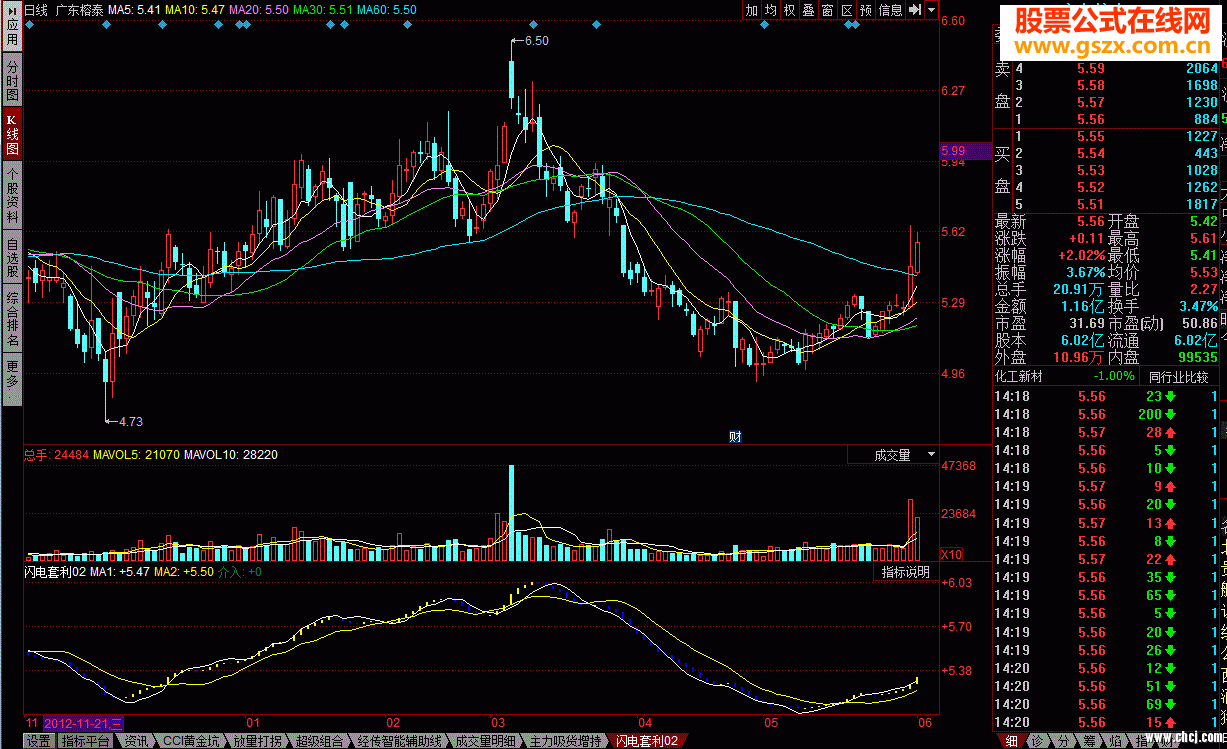The height and width of the screenshot is (749, 1227).
Task: Toggle the 均 average line icon
Action: tap(771, 10)
